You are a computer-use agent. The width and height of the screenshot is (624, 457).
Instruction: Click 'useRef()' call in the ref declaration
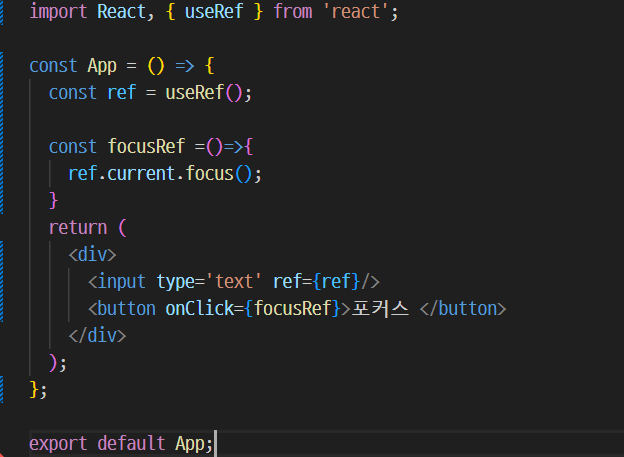(x=204, y=93)
